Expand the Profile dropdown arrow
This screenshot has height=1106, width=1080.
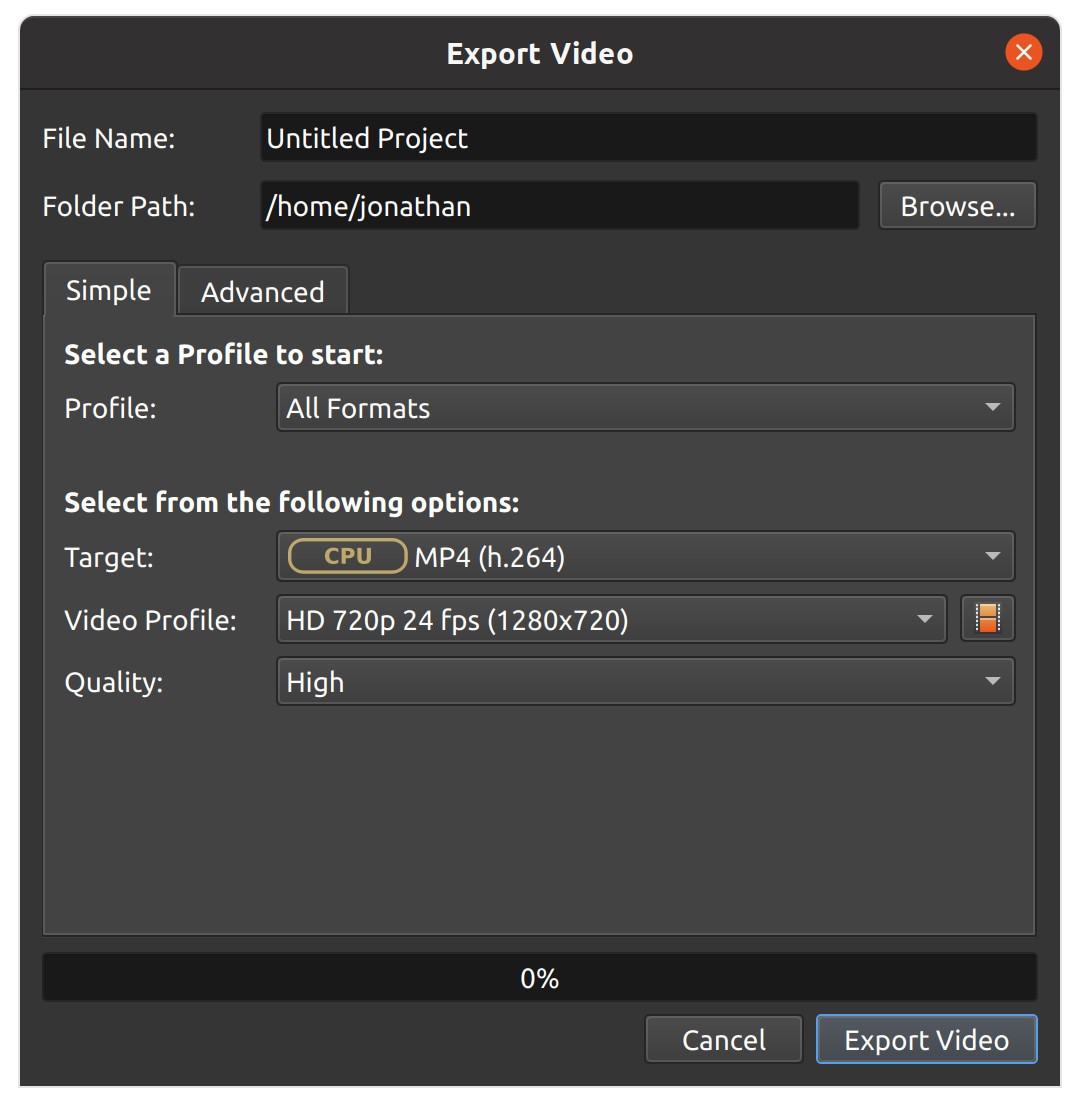[992, 407]
